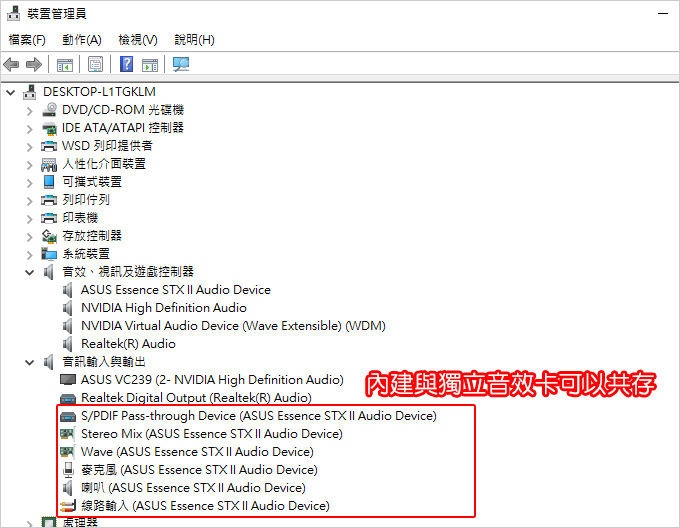Click the Back arrow toolbar icon

tap(11, 65)
